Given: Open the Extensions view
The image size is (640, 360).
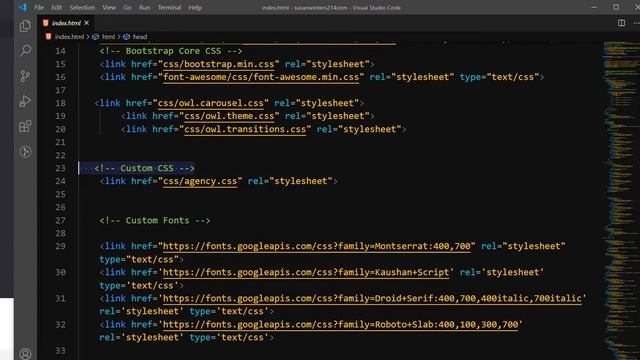Looking at the screenshot, I should [x=25, y=127].
